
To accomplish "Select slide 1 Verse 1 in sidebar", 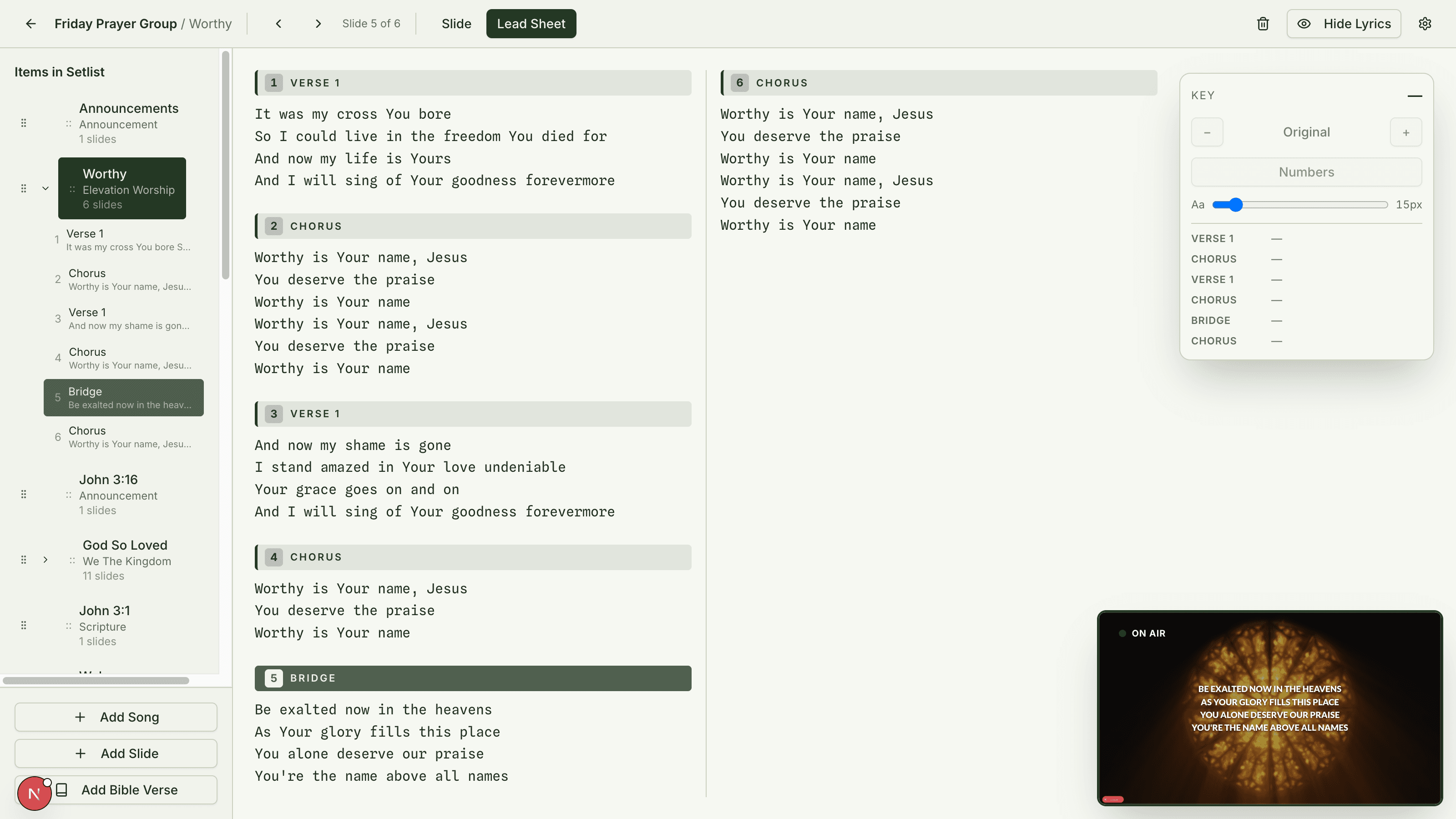I will (124, 240).
